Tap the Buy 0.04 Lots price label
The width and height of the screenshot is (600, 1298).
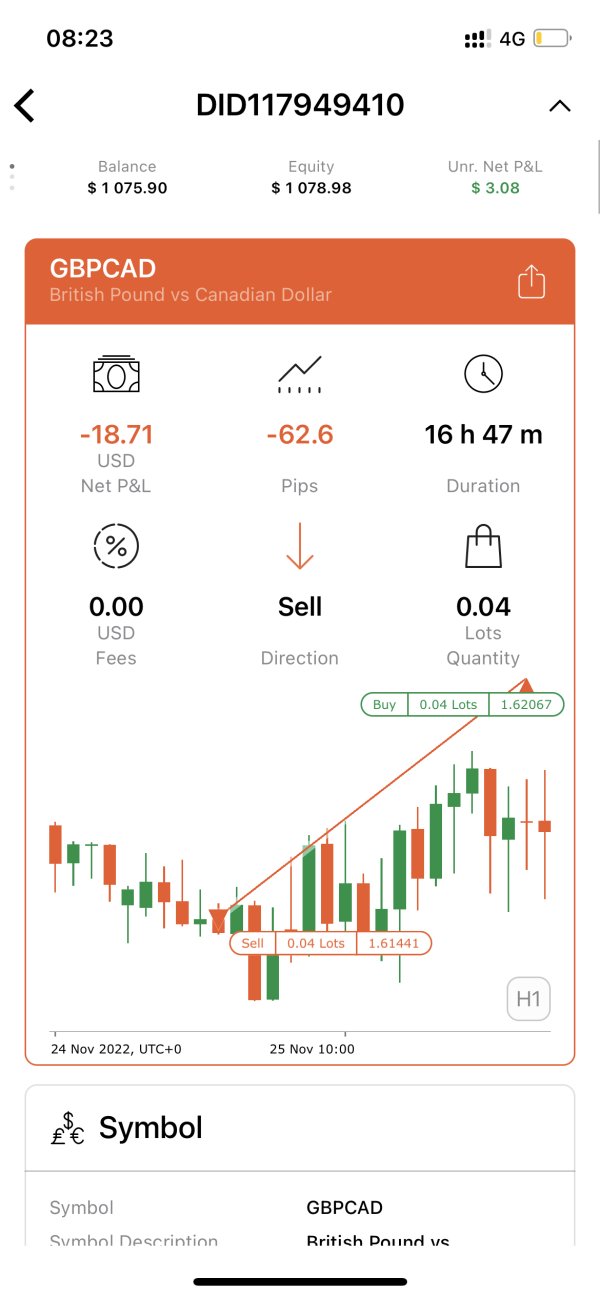pyautogui.click(x=462, y=704)
